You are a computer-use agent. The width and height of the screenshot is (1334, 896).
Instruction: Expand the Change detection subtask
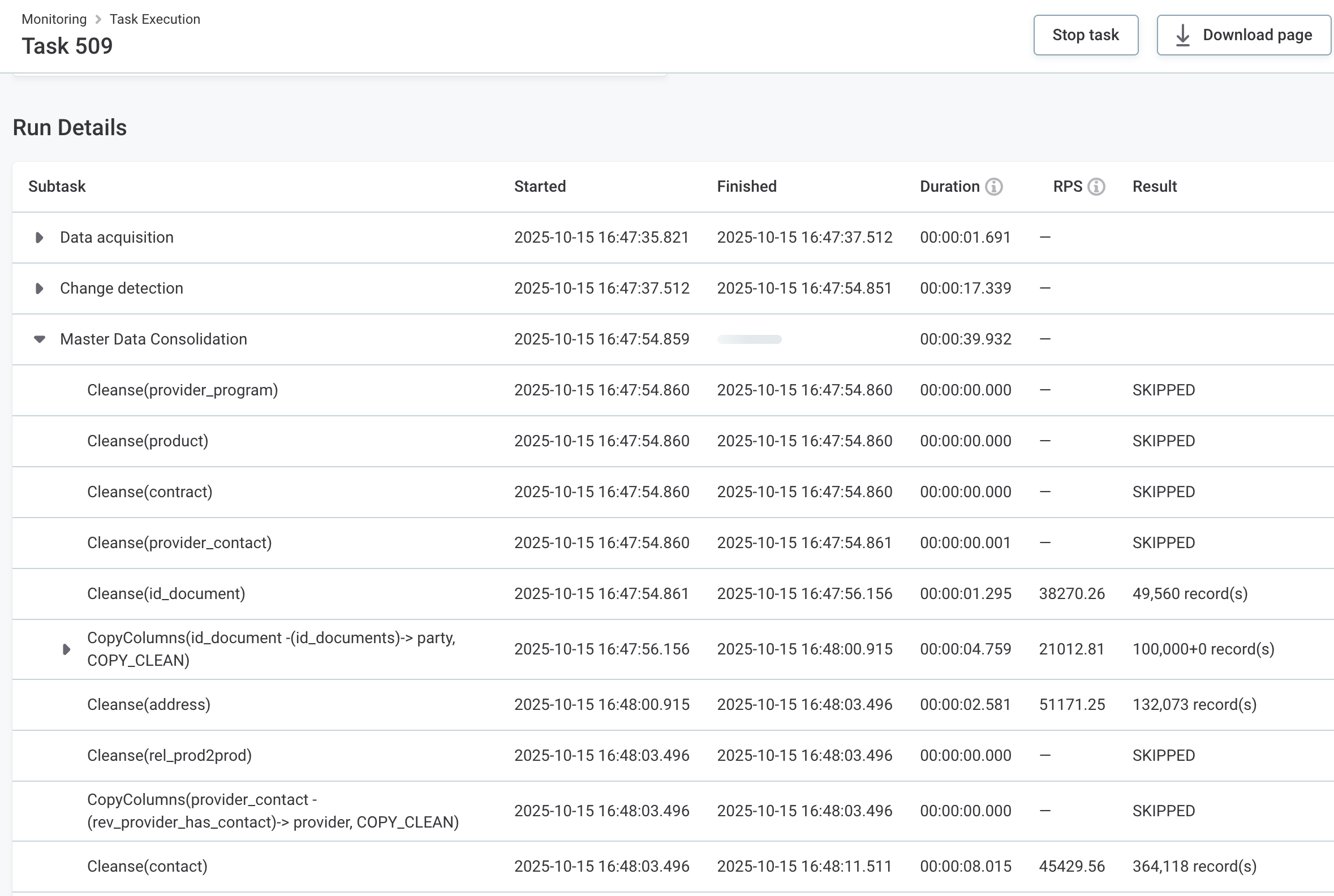(x=40, y=288)
